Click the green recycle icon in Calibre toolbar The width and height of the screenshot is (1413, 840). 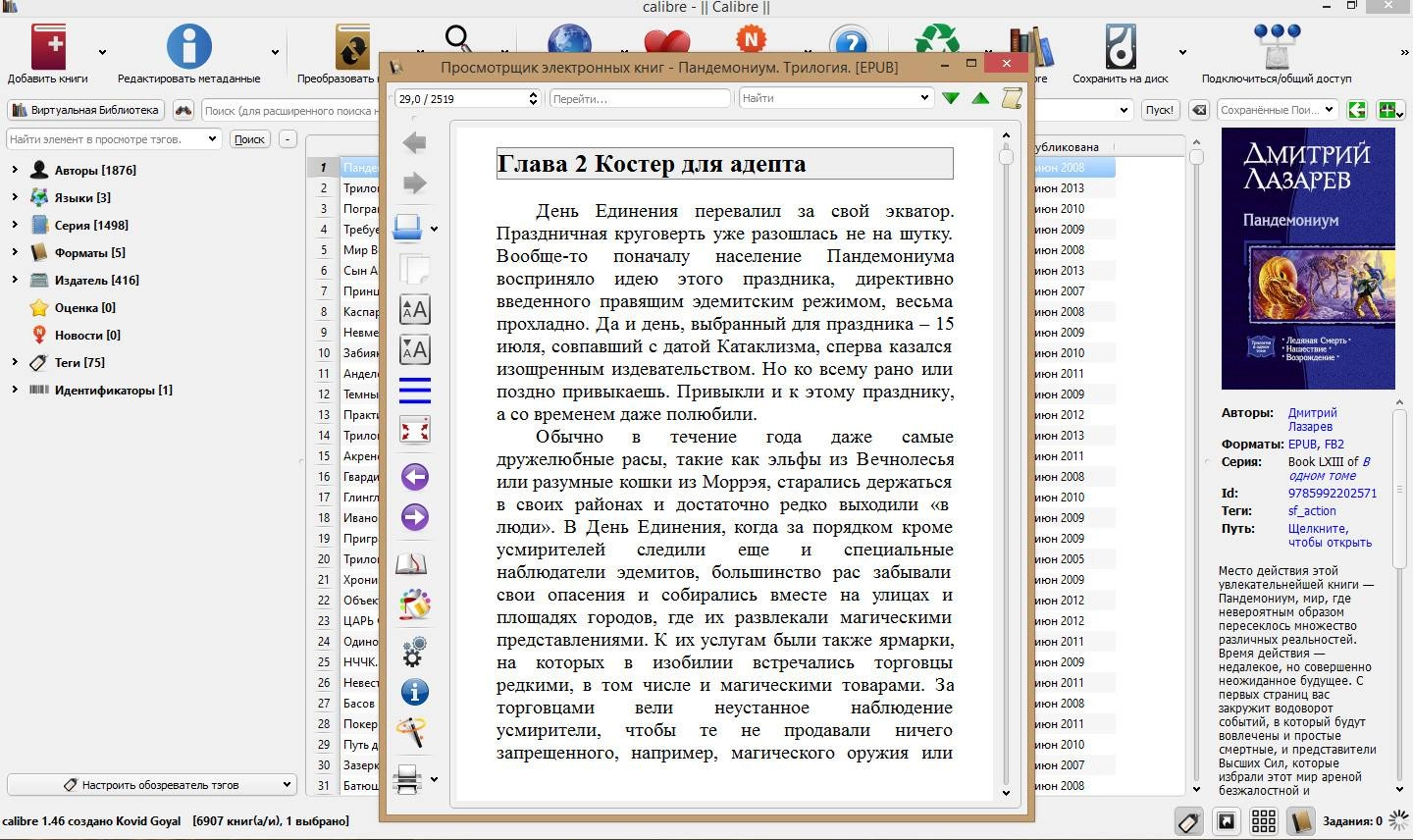(x=936, y=39)
